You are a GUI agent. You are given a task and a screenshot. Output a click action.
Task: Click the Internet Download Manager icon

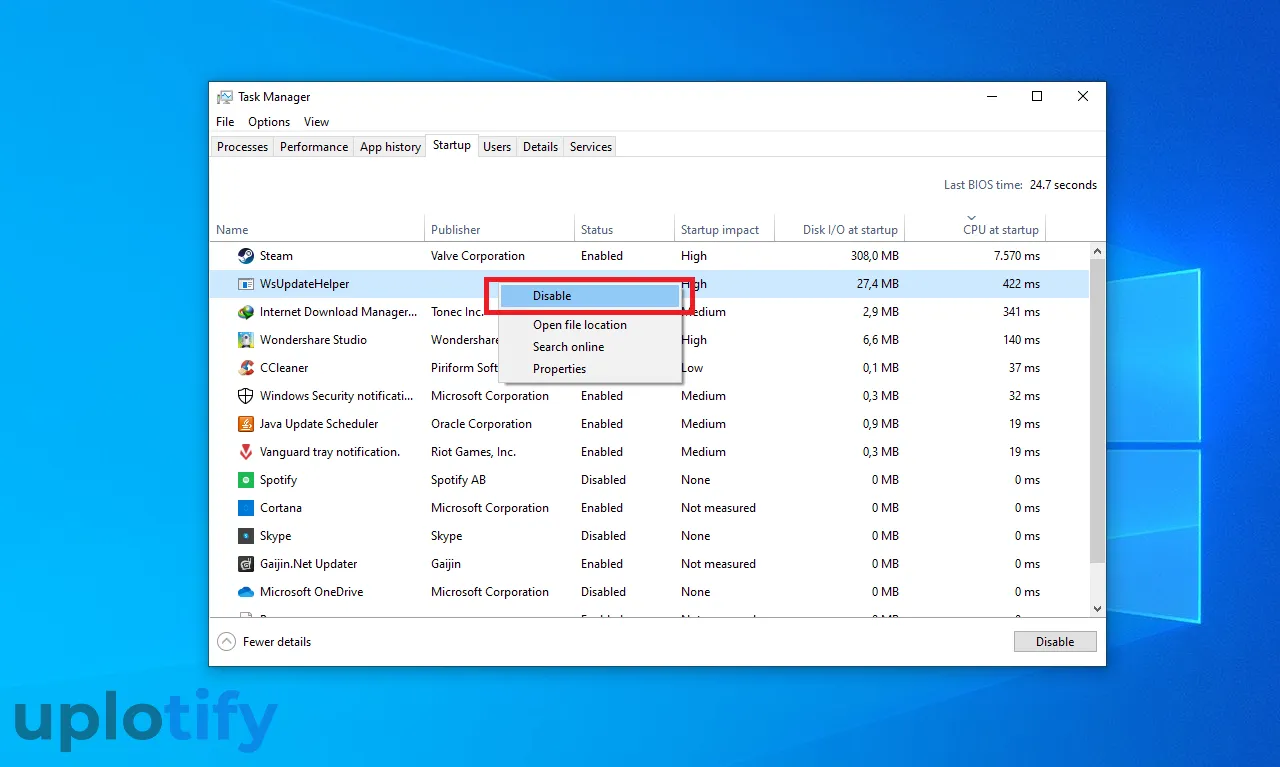click(246, 312)
